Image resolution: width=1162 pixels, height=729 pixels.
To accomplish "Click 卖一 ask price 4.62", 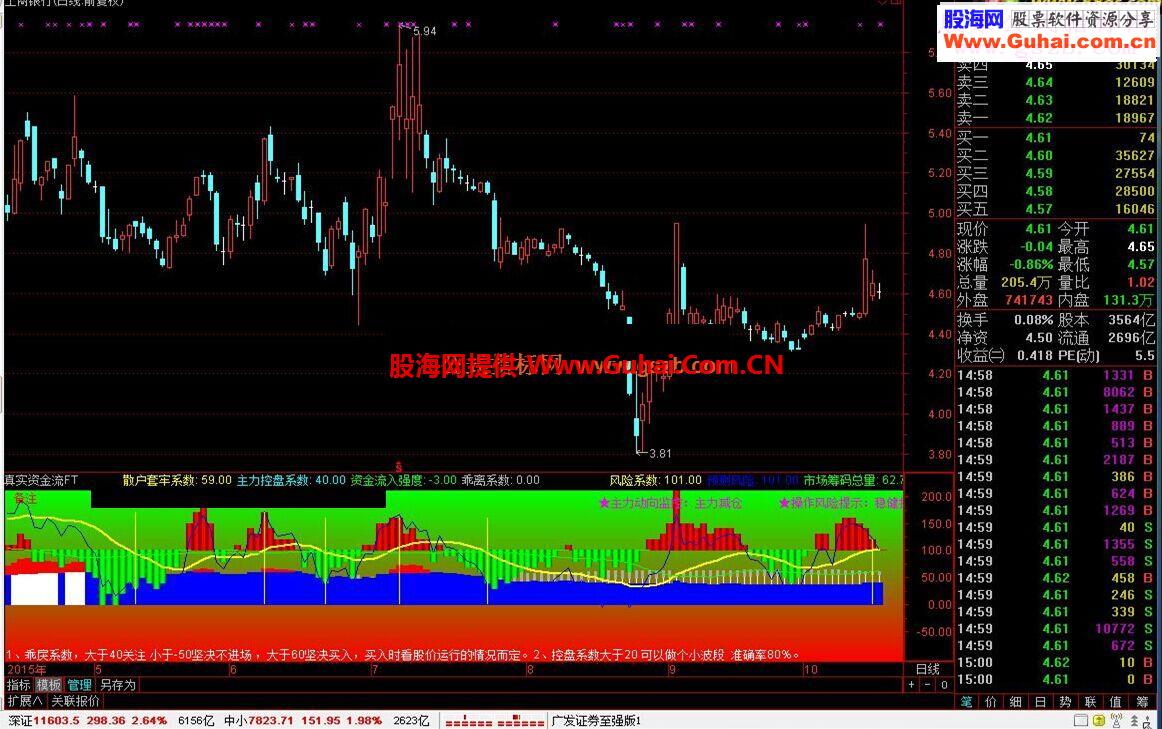I will coord(1039,118).
